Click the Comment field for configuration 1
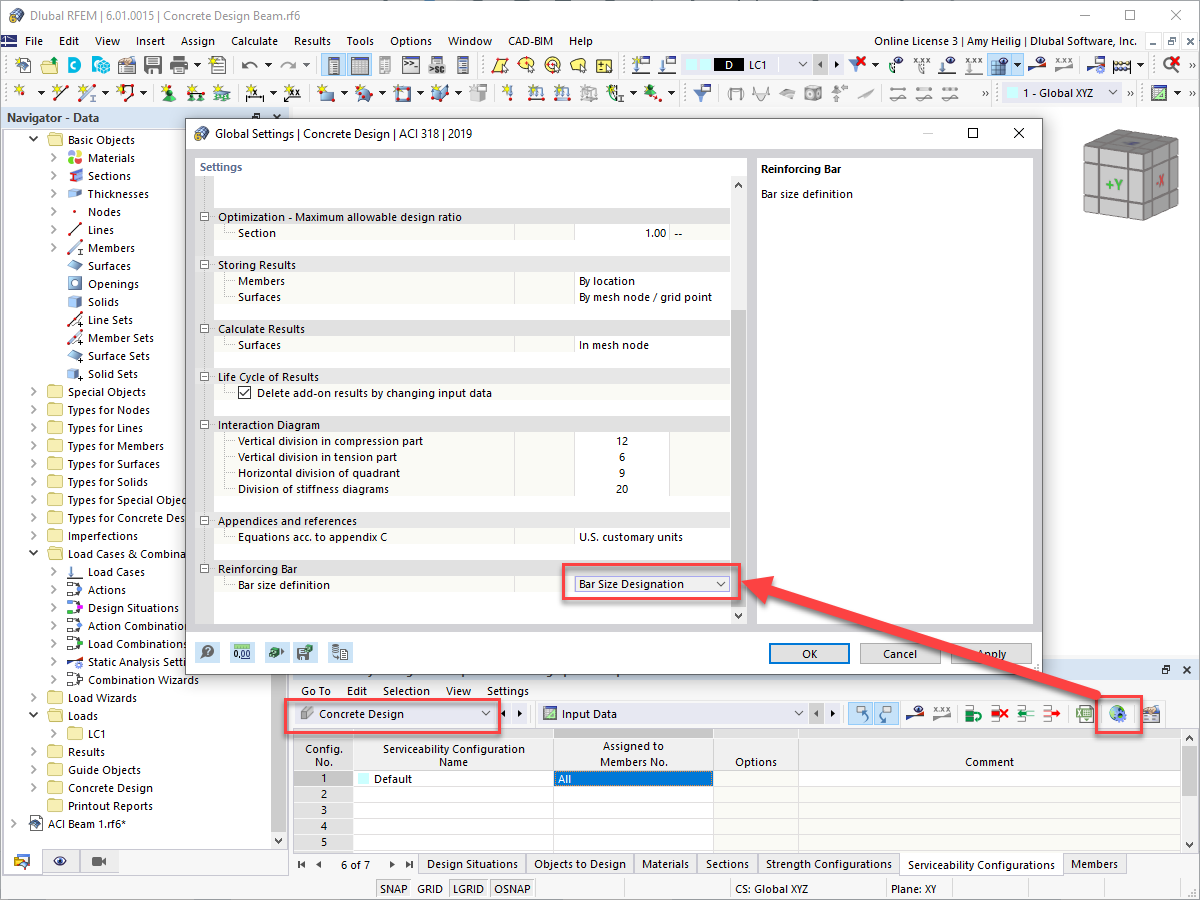 [989, 777]
